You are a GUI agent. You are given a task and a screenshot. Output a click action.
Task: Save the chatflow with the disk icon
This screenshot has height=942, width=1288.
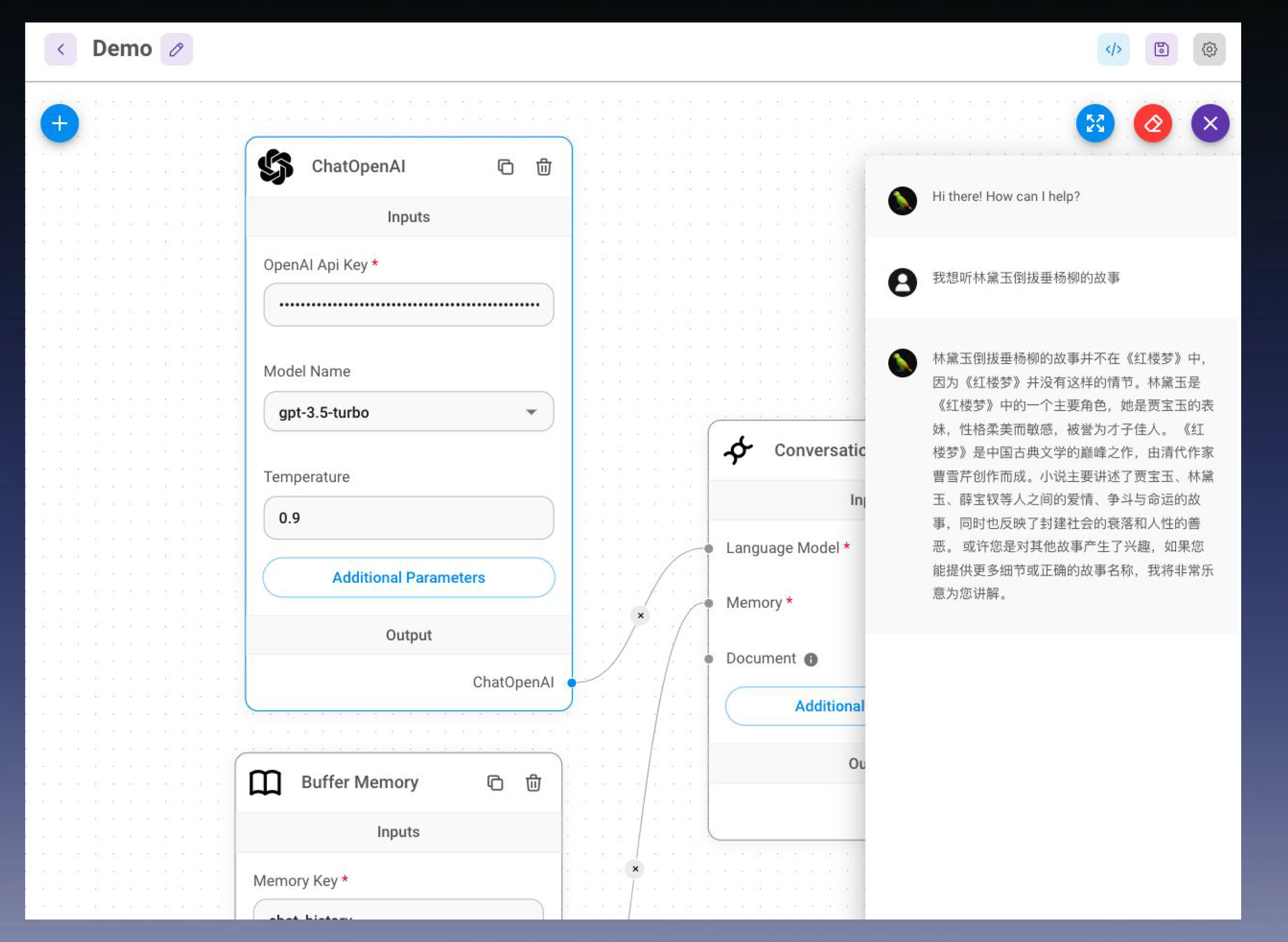point(1161,49)
